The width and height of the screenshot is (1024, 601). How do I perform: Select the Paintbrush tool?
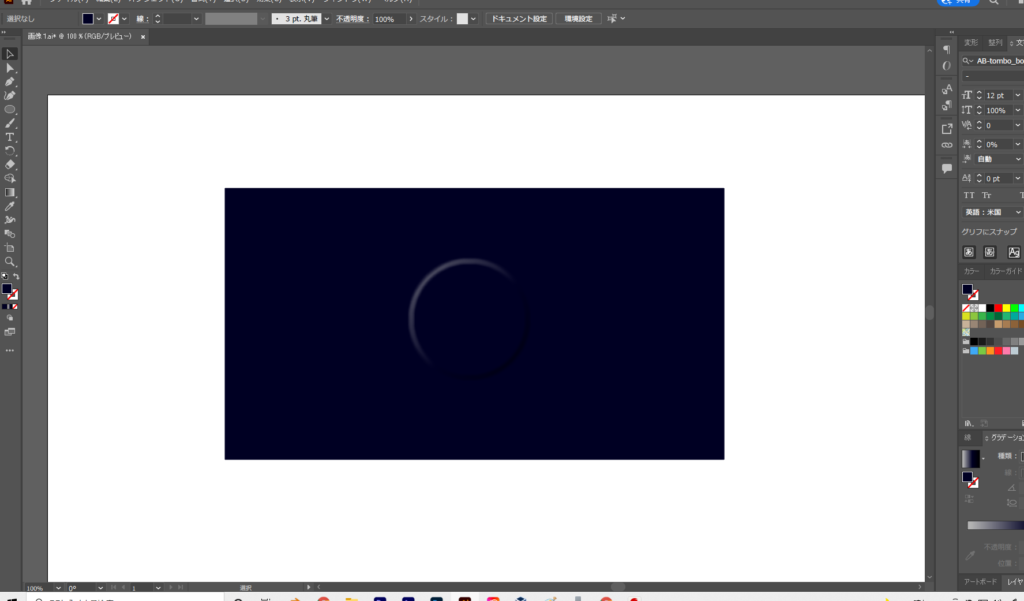pos(10,123)
